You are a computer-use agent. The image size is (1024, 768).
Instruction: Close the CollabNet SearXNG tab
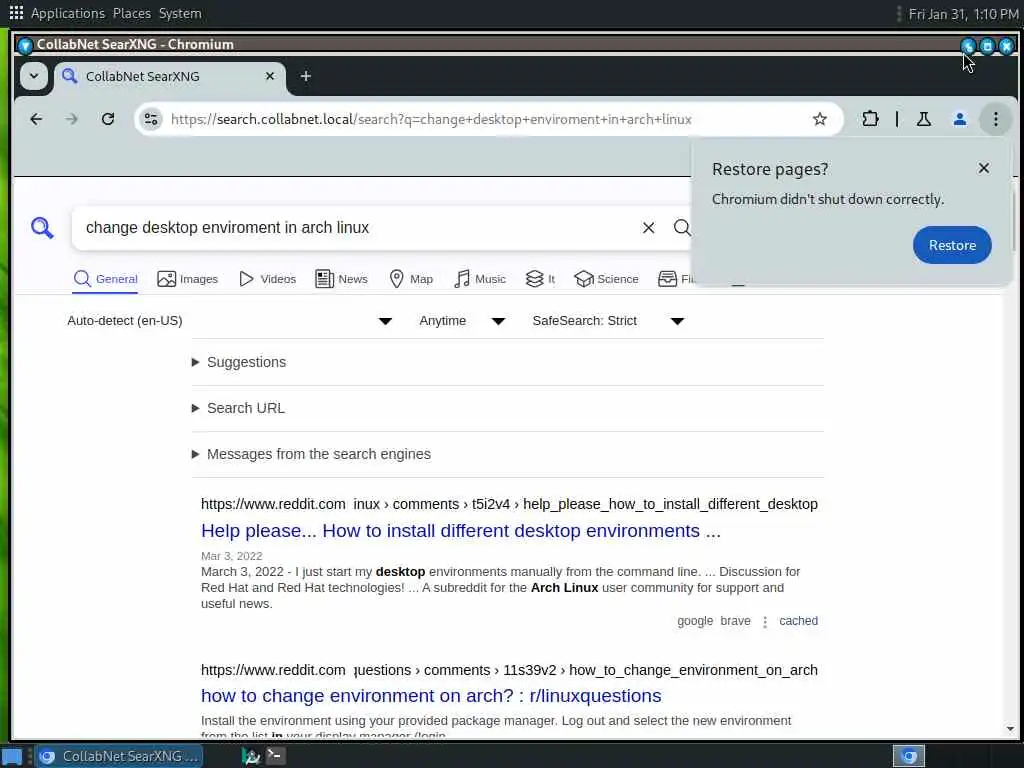(x=270, y=76)
